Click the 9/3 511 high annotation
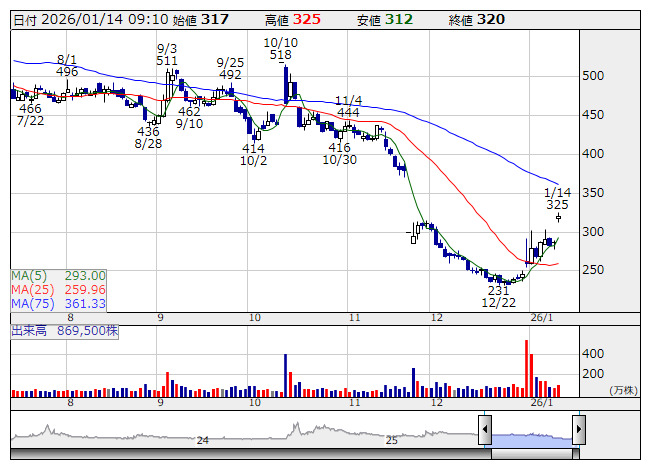This screenshot has width=653, height=470. (x=167, y=55)
